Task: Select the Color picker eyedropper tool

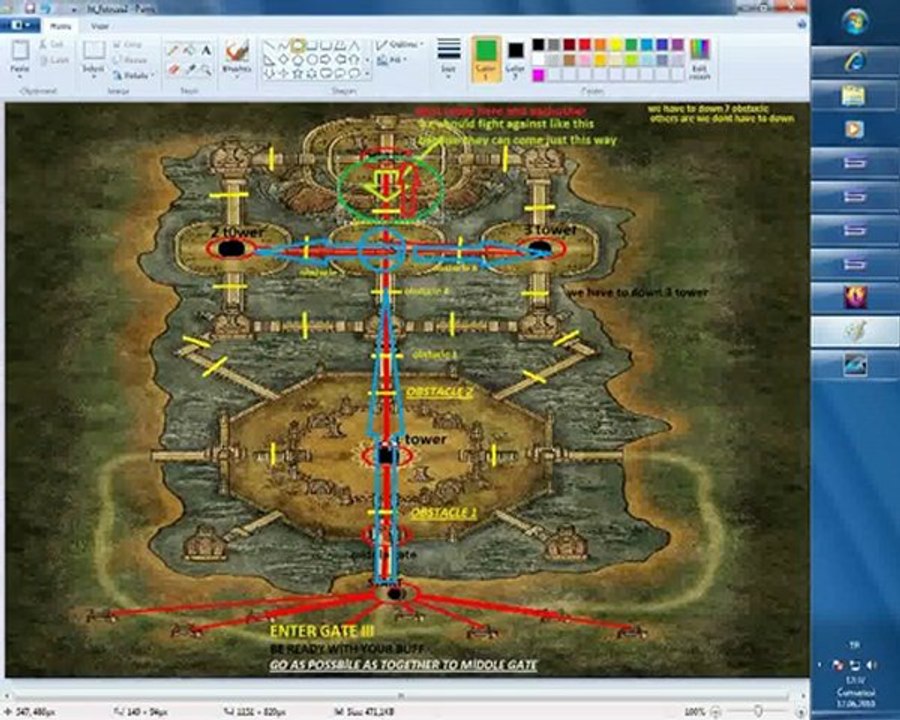Action: [190, 69]
